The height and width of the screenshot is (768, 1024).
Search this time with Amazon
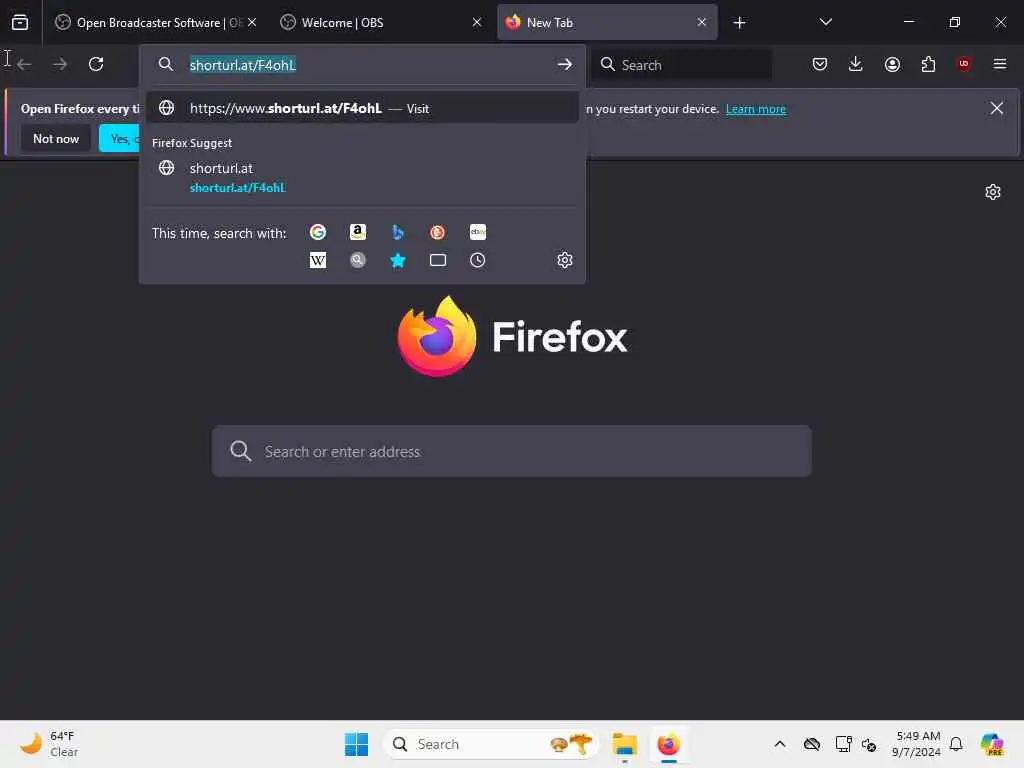click(x=358, y=232)
